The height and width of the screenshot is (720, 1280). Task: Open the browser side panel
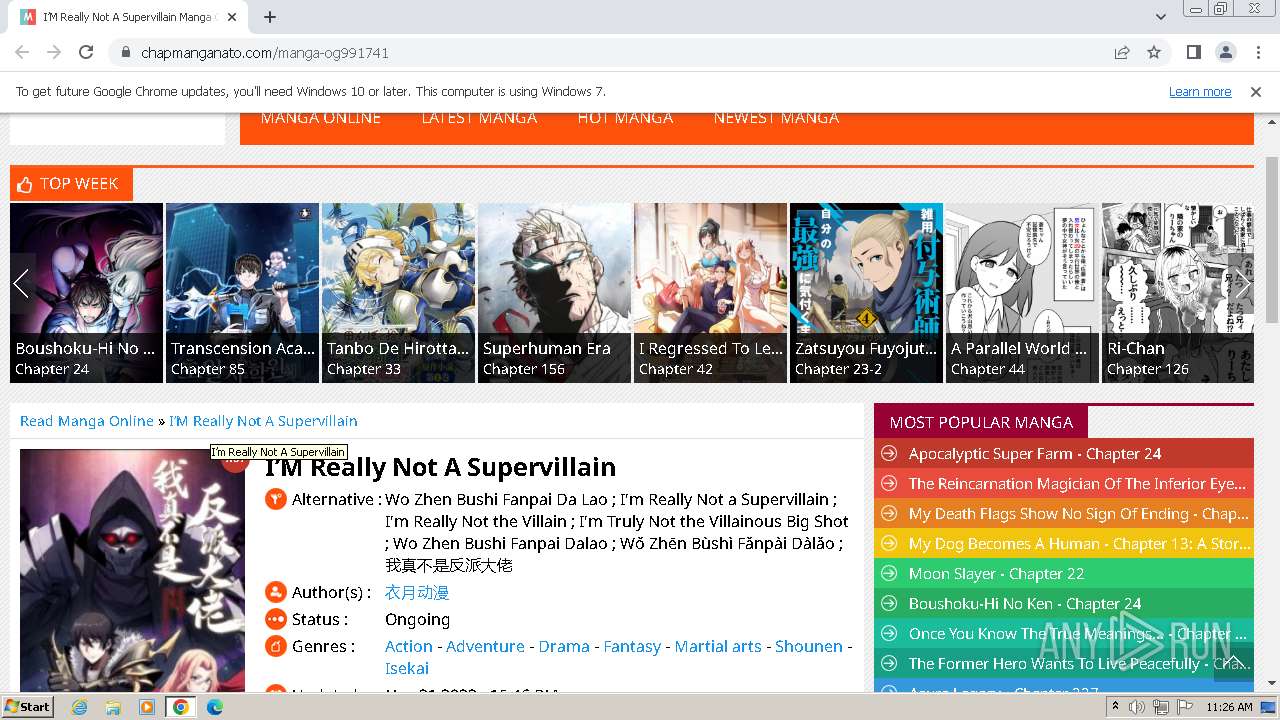pos(1193,52)
